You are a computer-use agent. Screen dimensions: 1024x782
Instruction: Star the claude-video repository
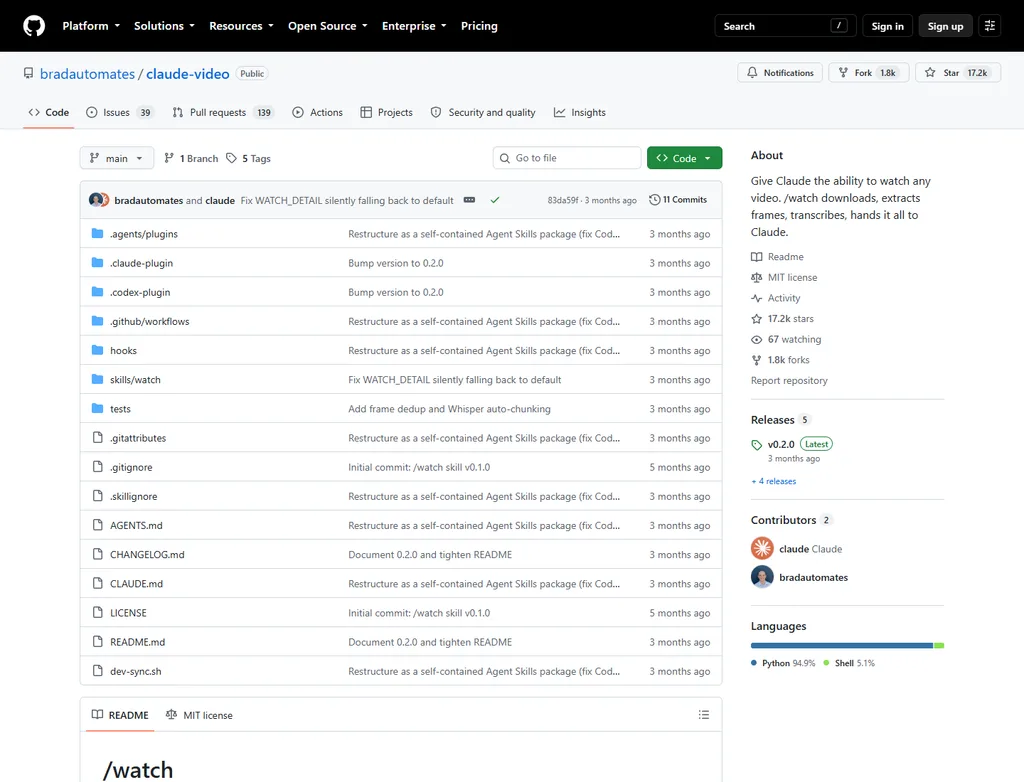click(x=957, y=73)
